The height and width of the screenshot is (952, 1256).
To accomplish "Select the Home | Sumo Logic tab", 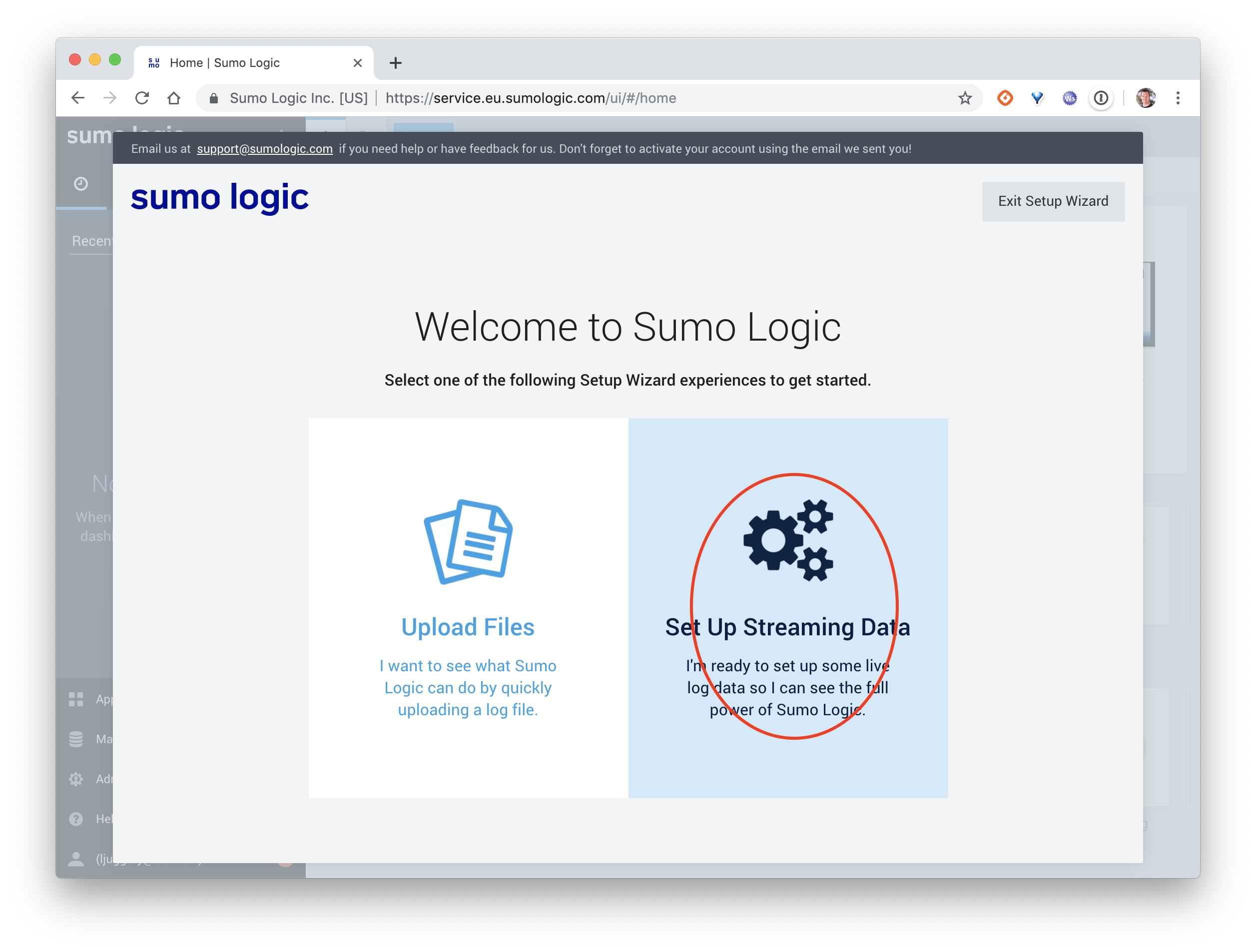I will pyautogui.click(x=253, y=63).
